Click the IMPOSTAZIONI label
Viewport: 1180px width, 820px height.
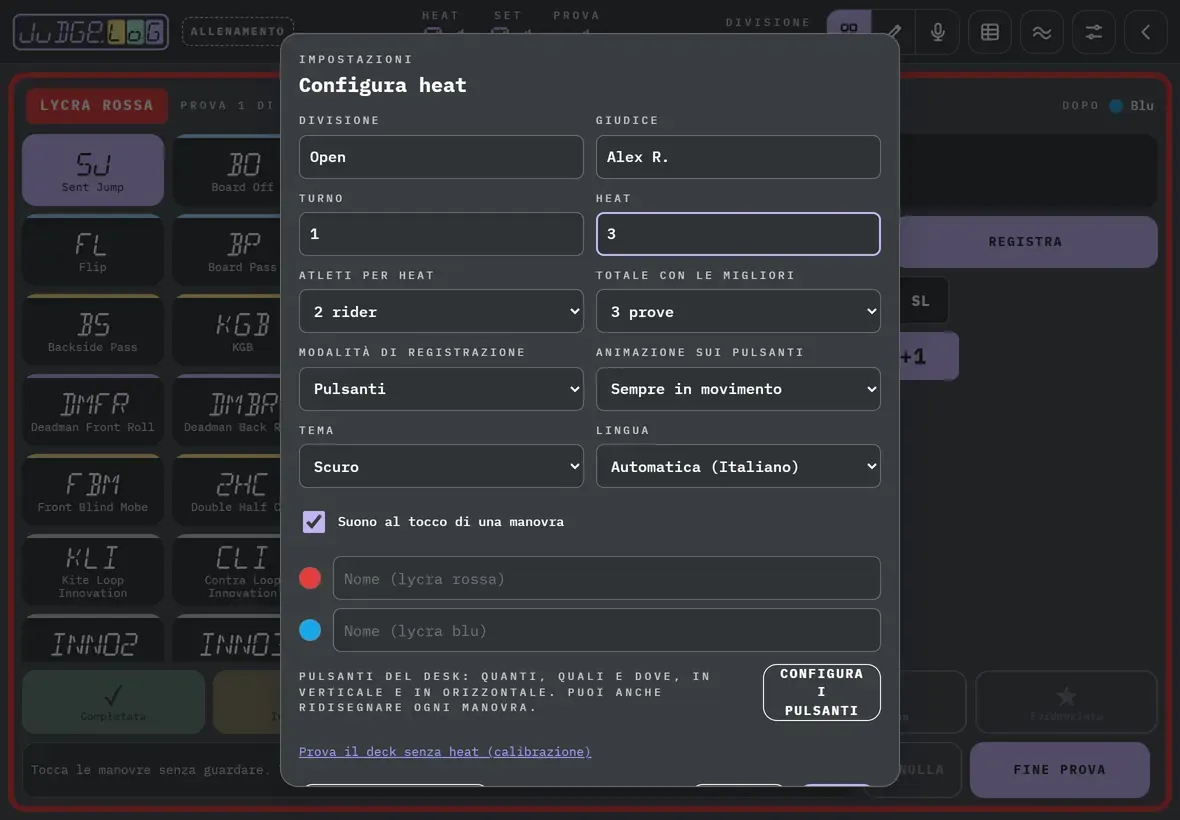pyautogui.click(x=355, y=59)
